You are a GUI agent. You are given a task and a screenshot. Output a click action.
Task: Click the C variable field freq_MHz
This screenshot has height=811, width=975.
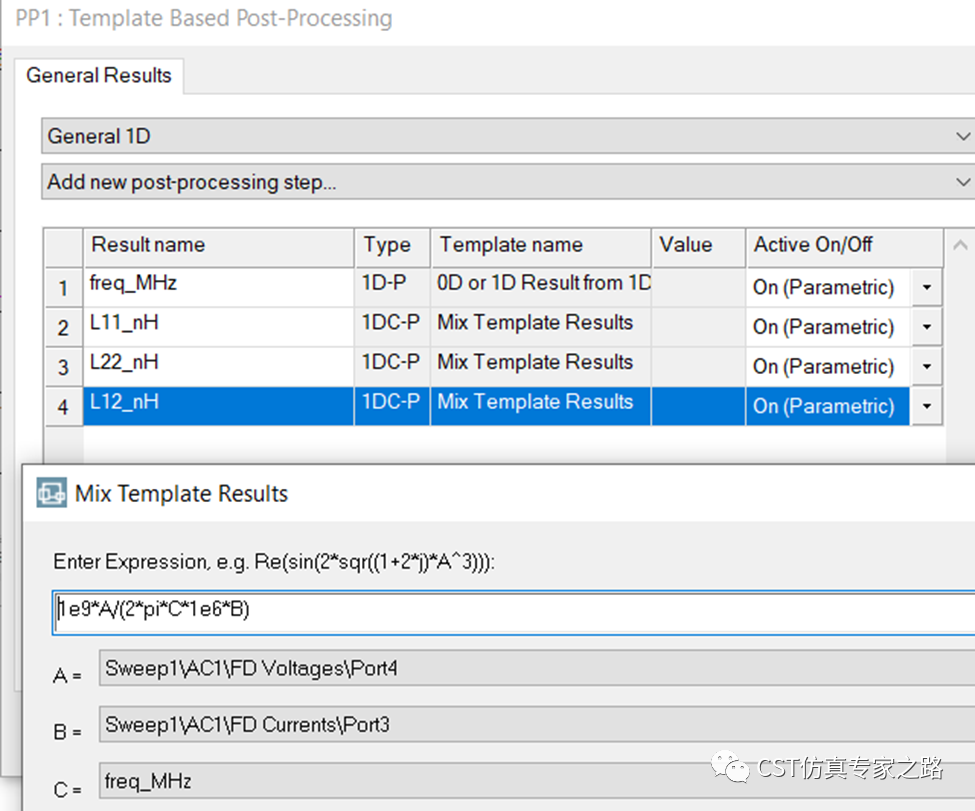pos(537,781)
